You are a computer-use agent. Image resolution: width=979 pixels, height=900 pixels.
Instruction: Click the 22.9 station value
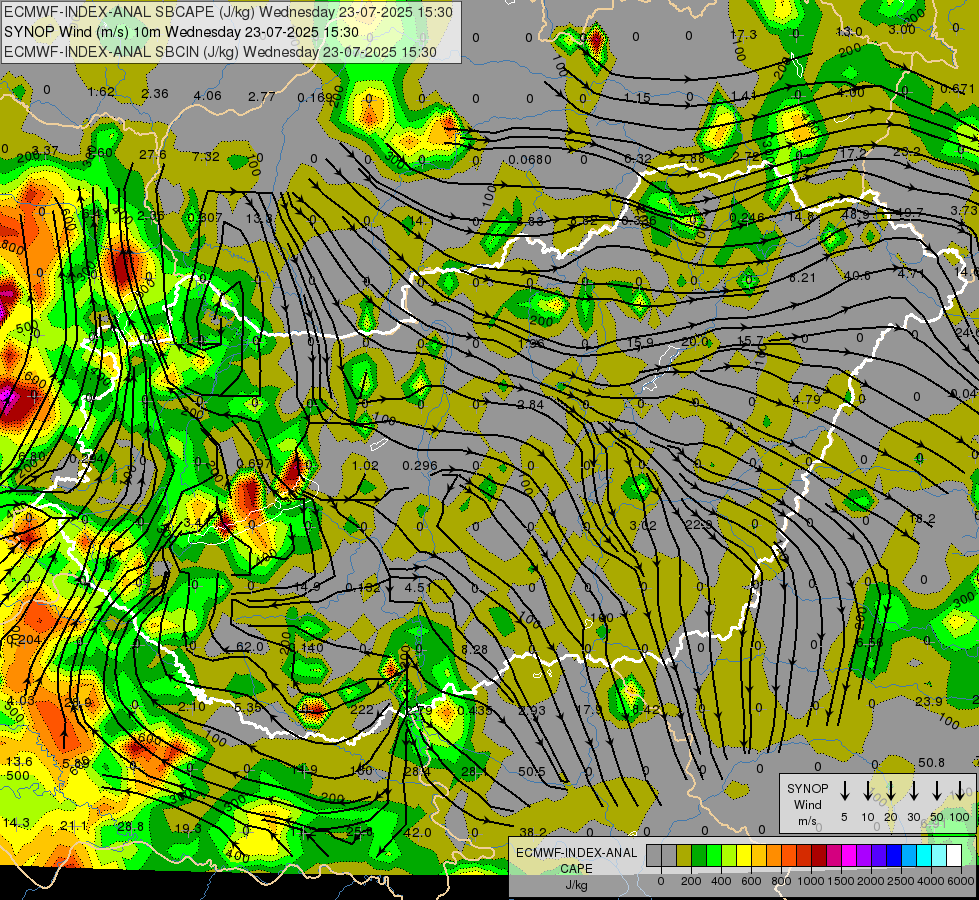pos(699,525)
